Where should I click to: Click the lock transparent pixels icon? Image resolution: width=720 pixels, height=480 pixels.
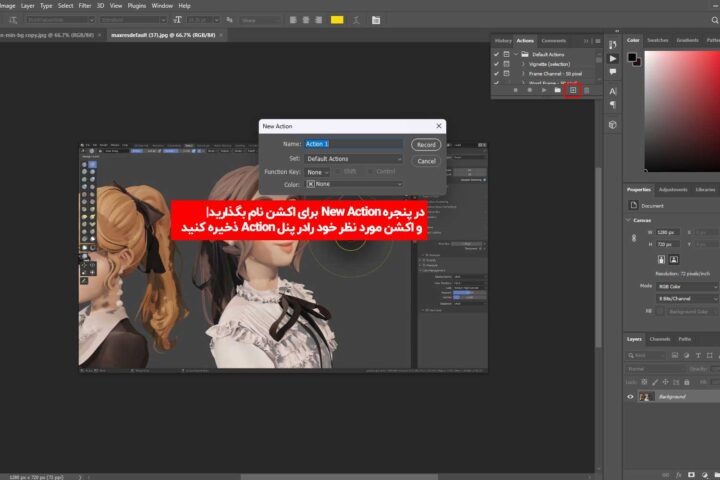[x=644, y=382]
